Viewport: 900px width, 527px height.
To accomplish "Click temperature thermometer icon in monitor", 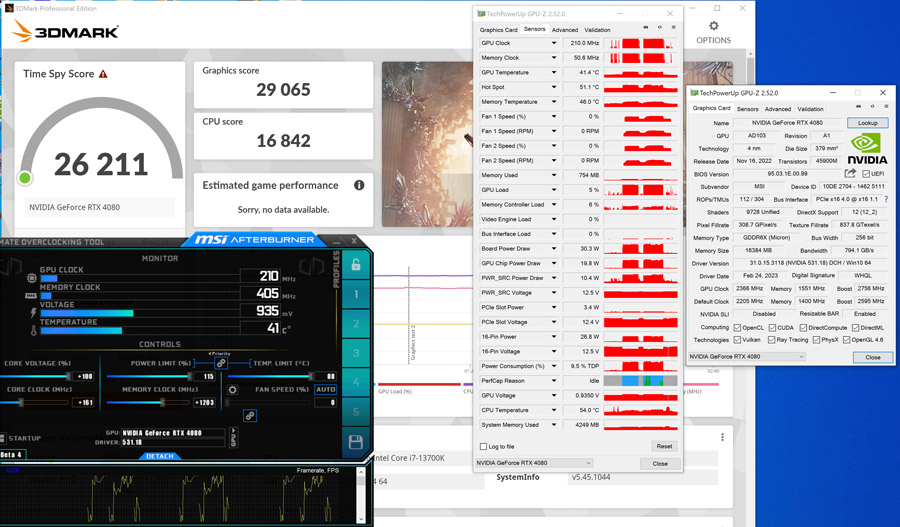I will tap(33, 331).
